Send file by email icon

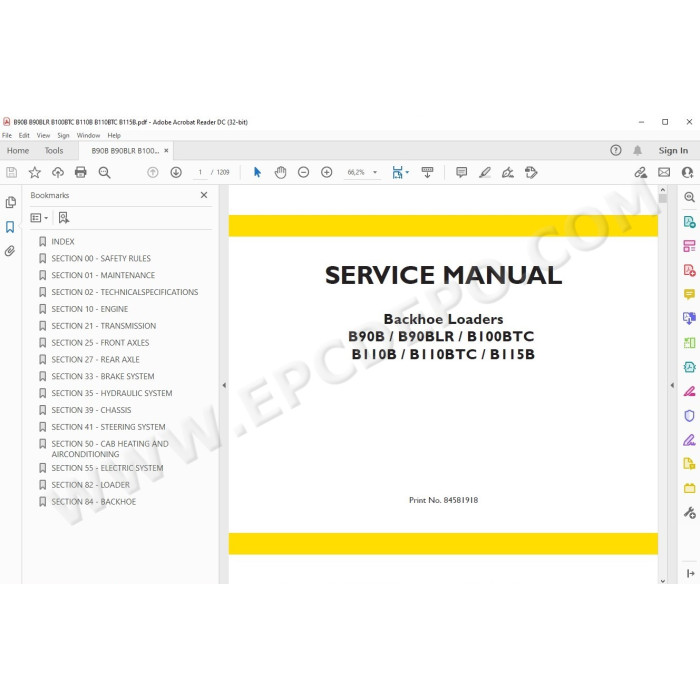point(664,172)
